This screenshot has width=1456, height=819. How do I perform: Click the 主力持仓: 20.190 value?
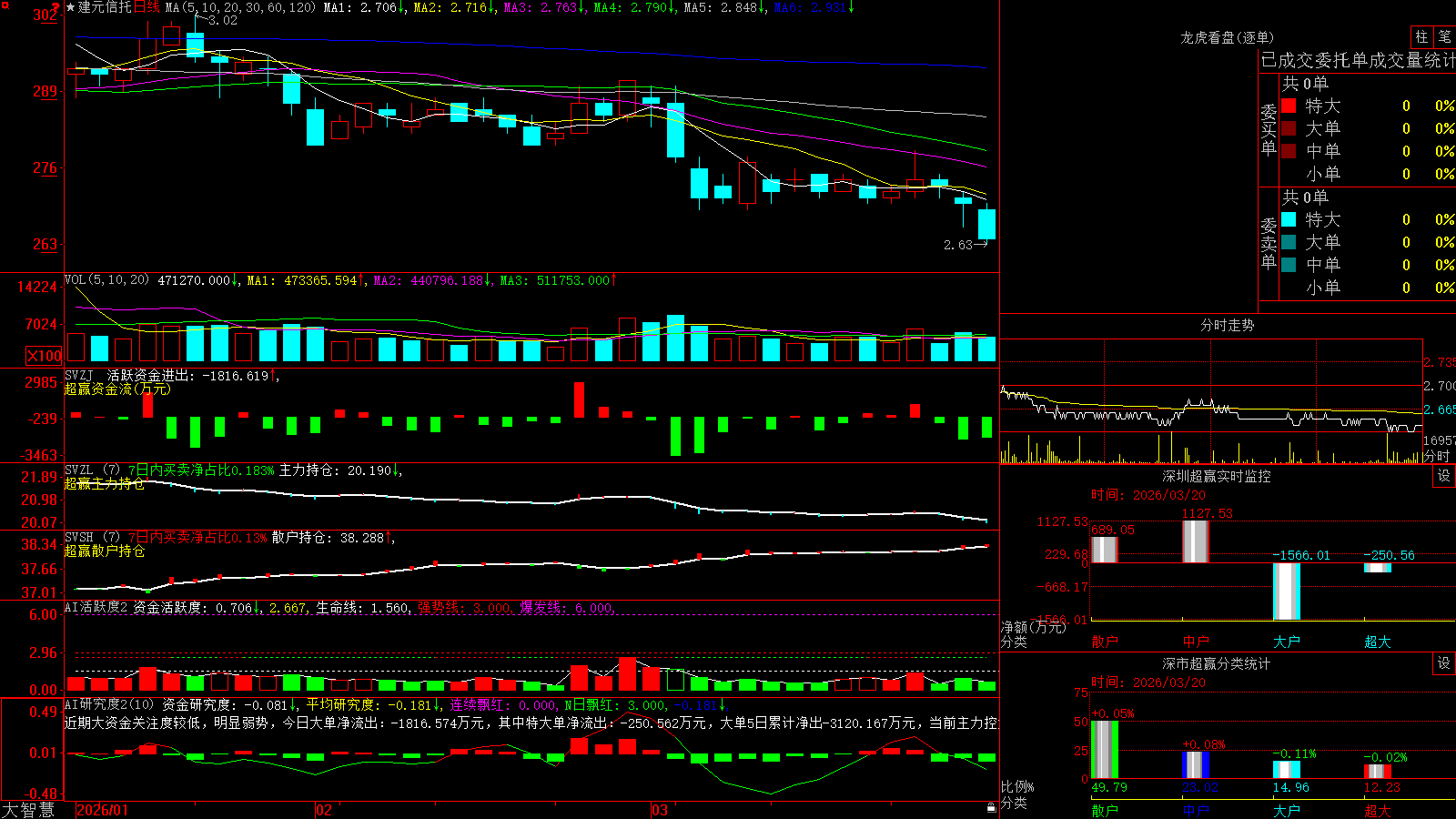(340, 470)
